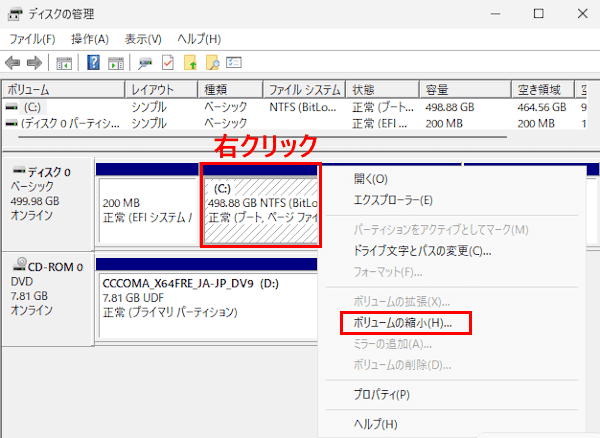Choose 開く(O) in context menu
The image size is (600, 438).
[370, 179]
